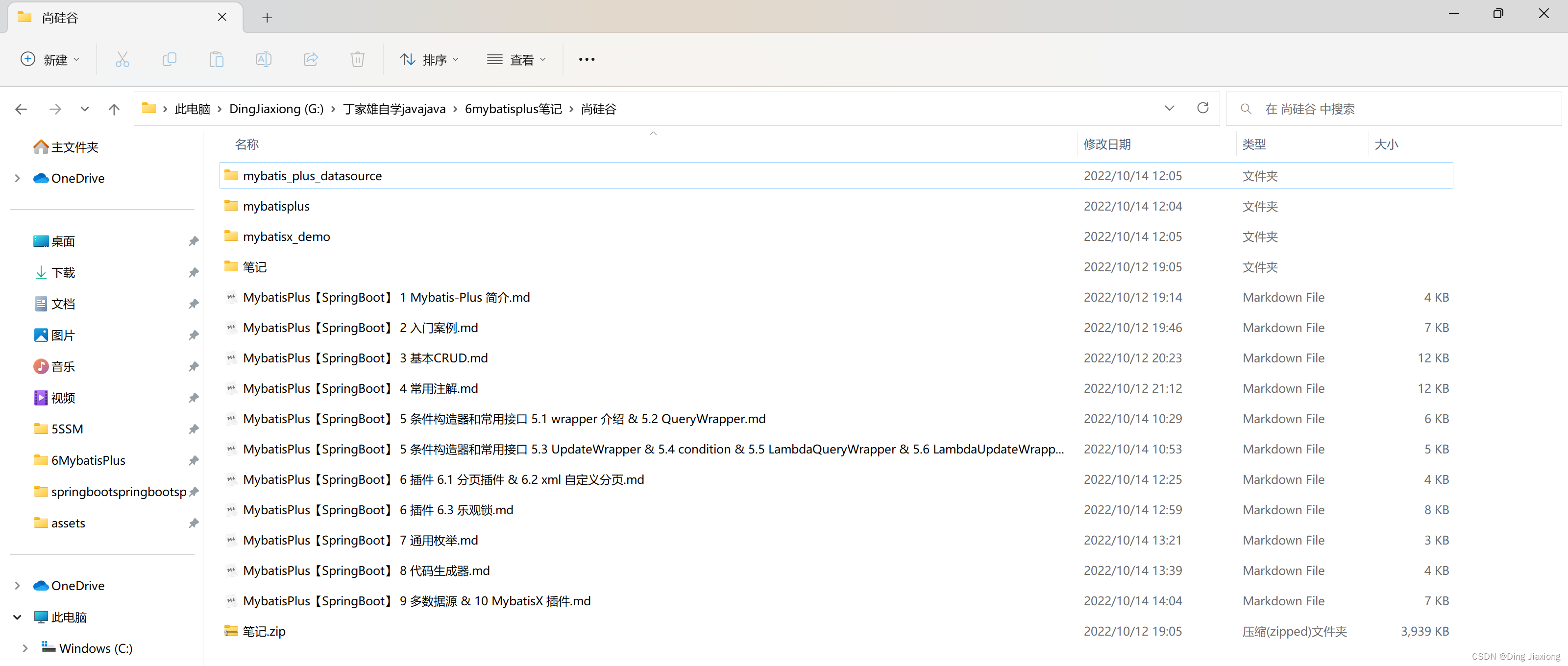The image size is (1568, 666).
Task: Open the 查看 view dropdown
Action: click(516, 59)
